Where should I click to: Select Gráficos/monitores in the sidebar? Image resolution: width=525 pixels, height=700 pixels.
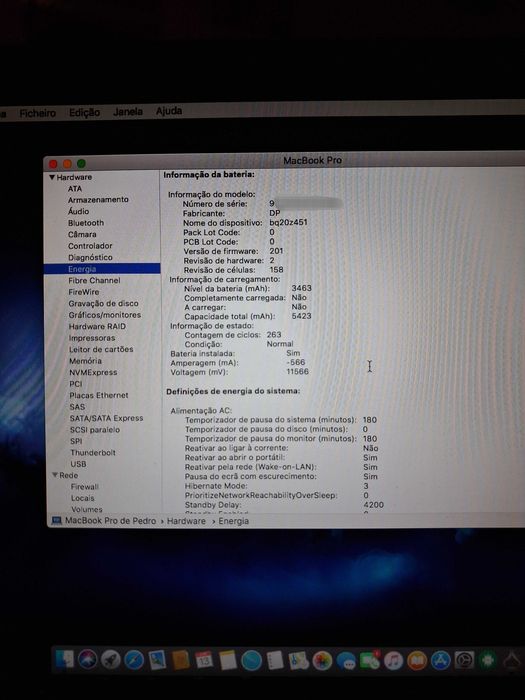104,315
